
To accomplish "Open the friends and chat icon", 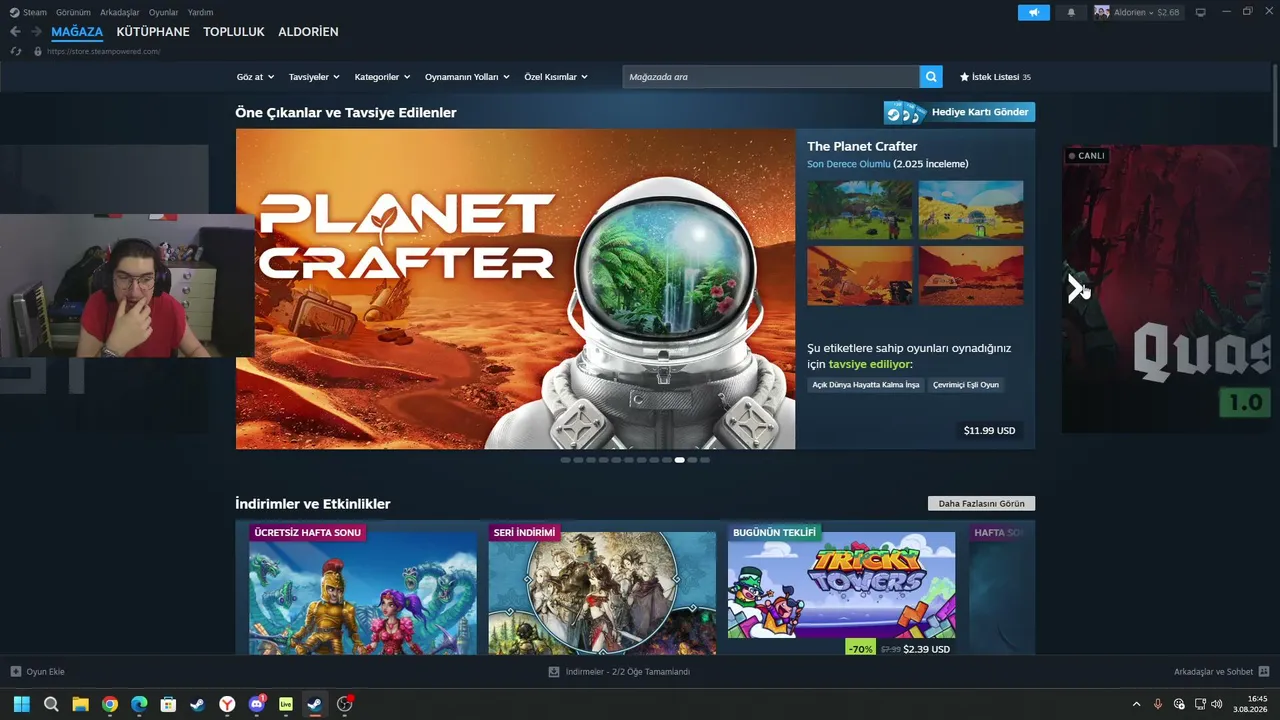I will click(1264, 672).
